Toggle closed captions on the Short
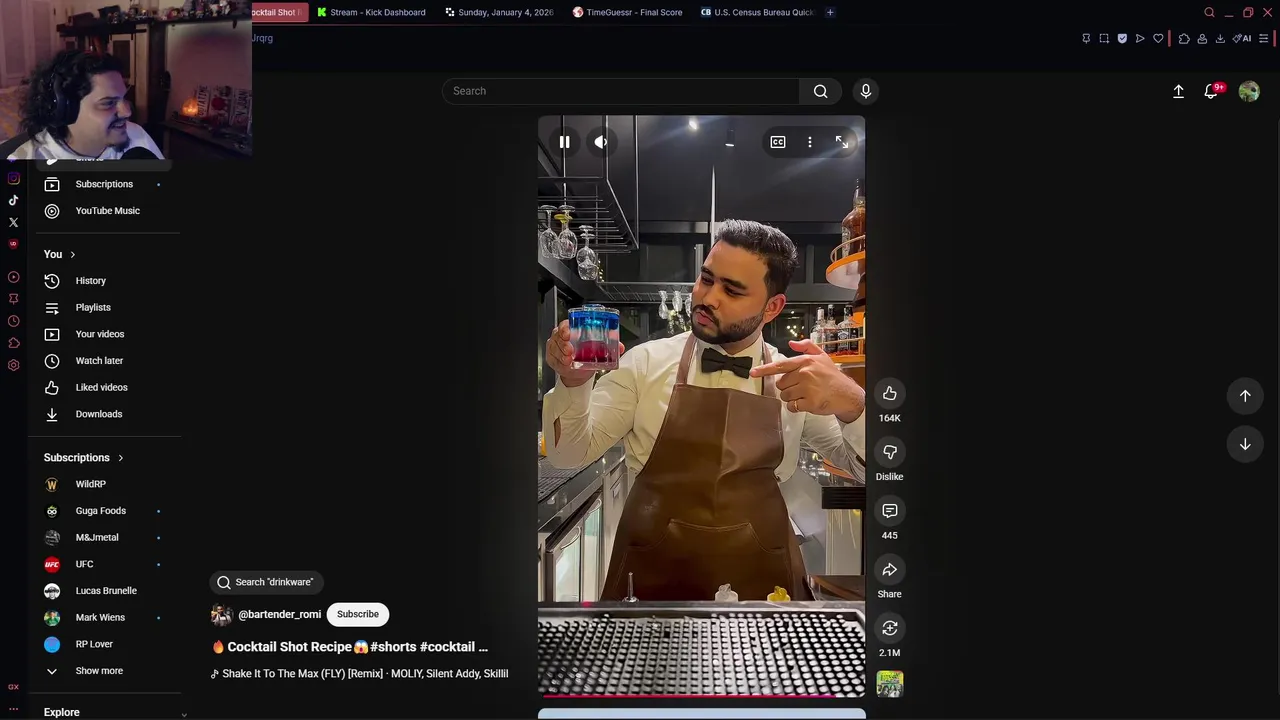1280x720 pixels. pos(778,142)
